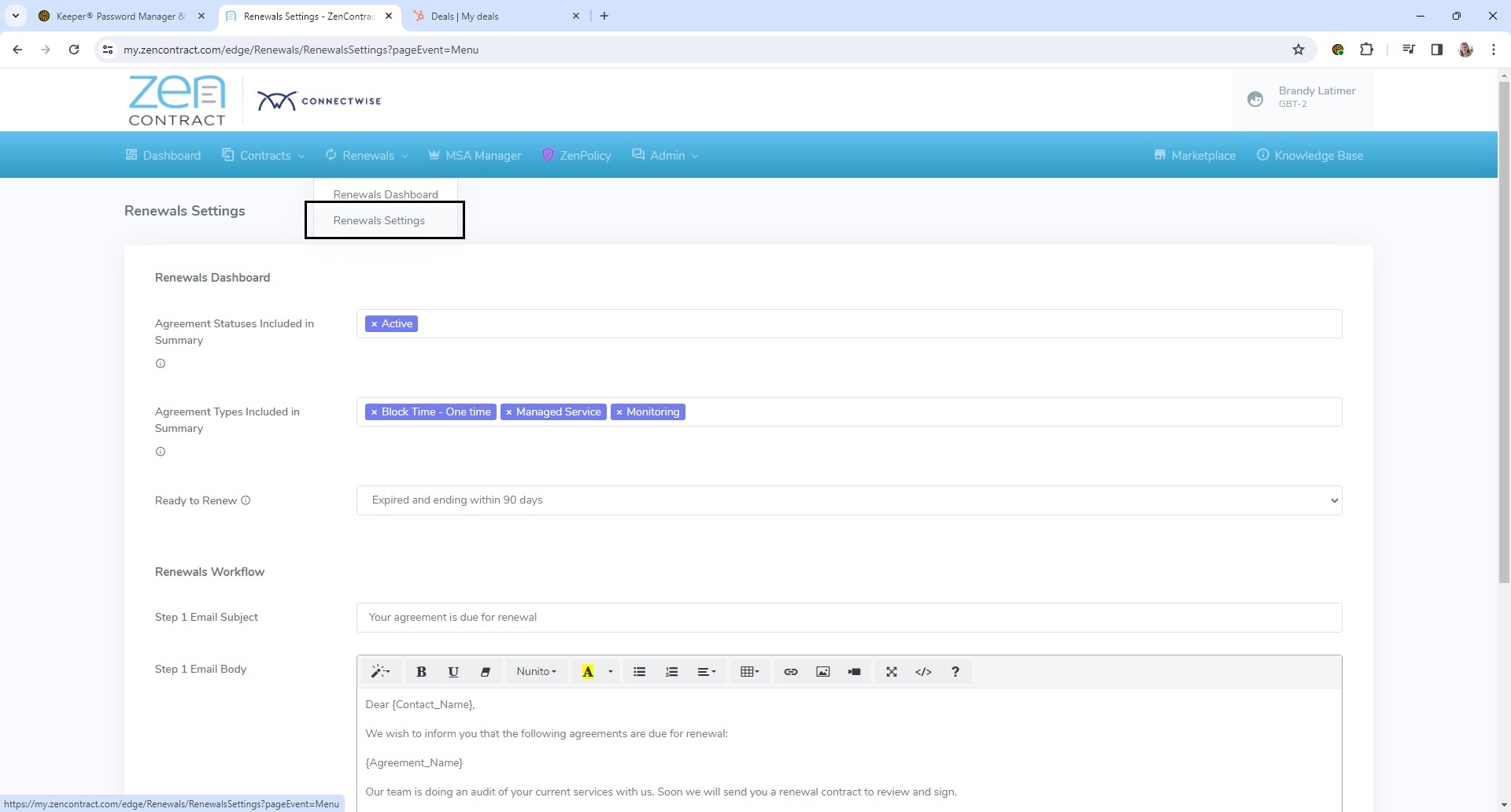Select Renewals Dashboard from the menu
The height and width of the screenshot is (812, 1511).
click(385, 194)
